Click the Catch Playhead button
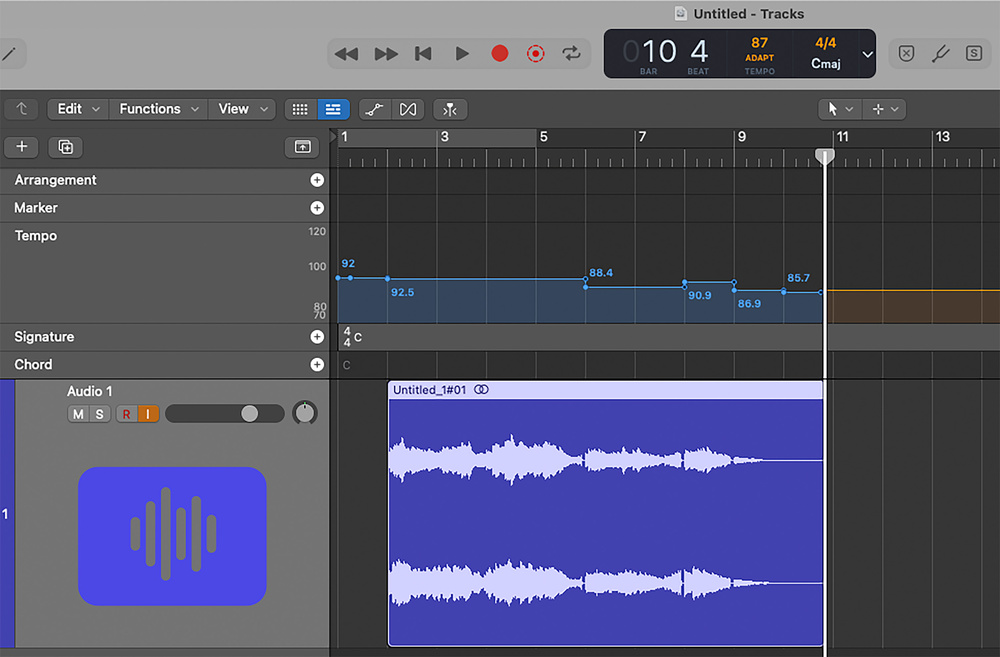The image size is (1000, 657). tap(451, 109)
